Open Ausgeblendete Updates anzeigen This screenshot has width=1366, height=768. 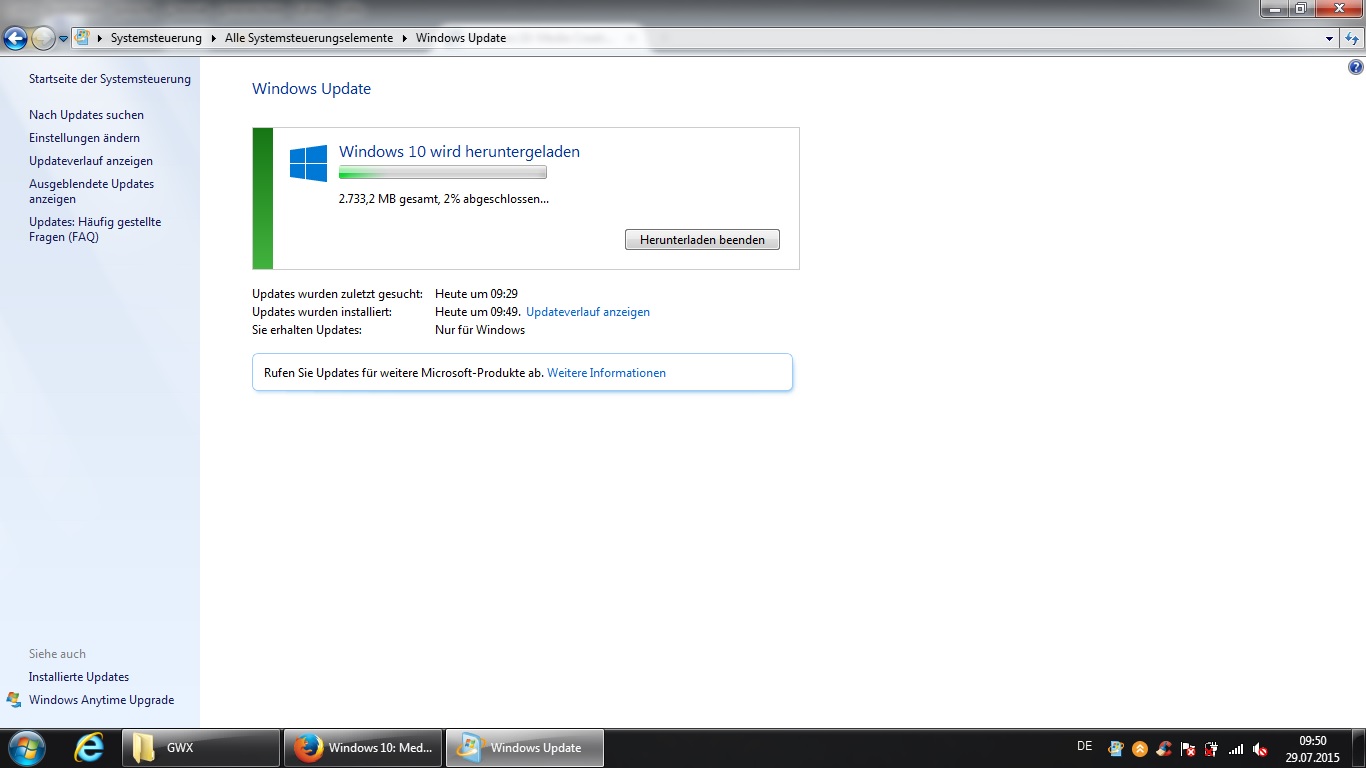91,191
